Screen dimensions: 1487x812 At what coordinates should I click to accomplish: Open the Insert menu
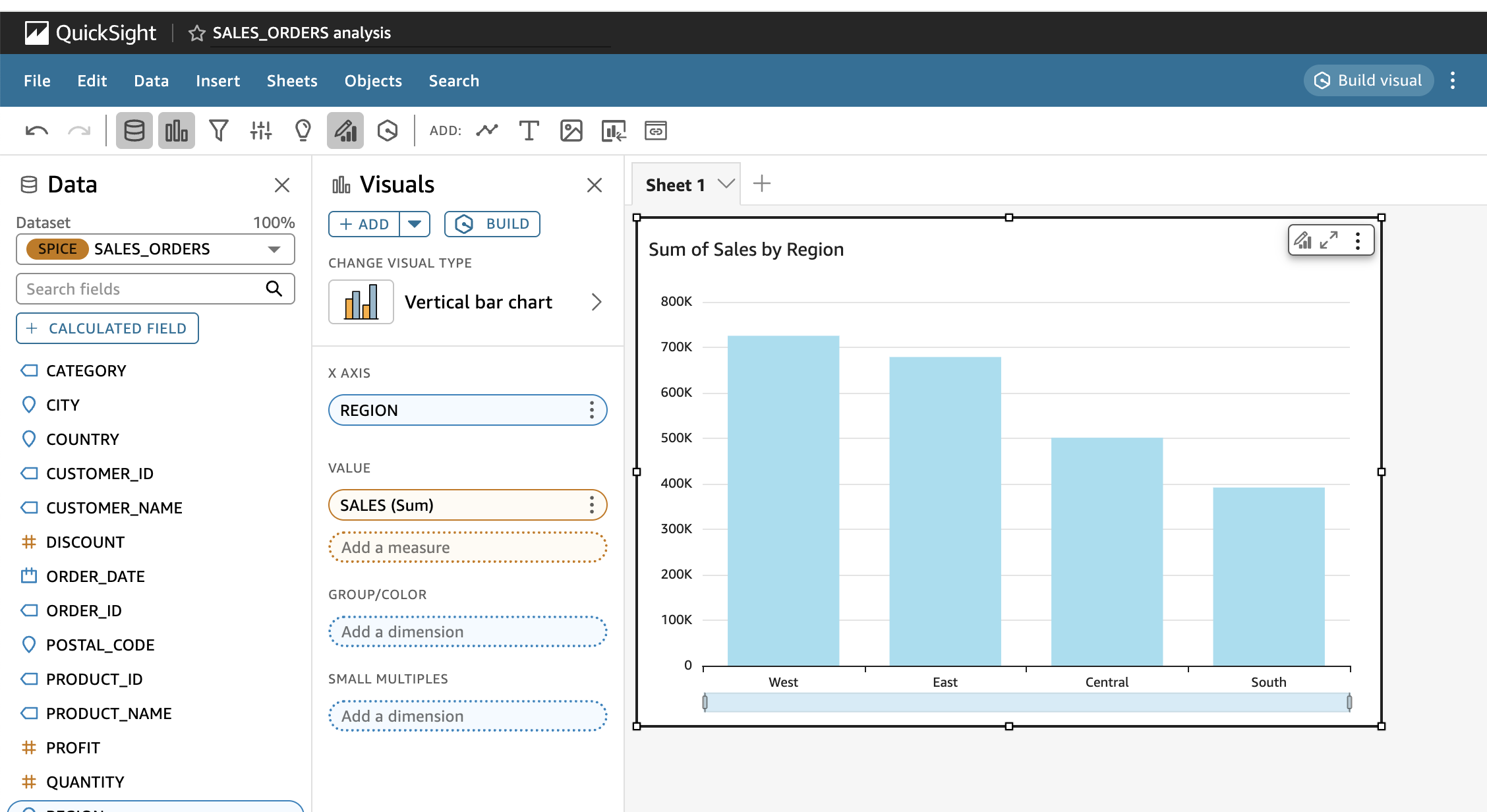(x=218, y=81)
